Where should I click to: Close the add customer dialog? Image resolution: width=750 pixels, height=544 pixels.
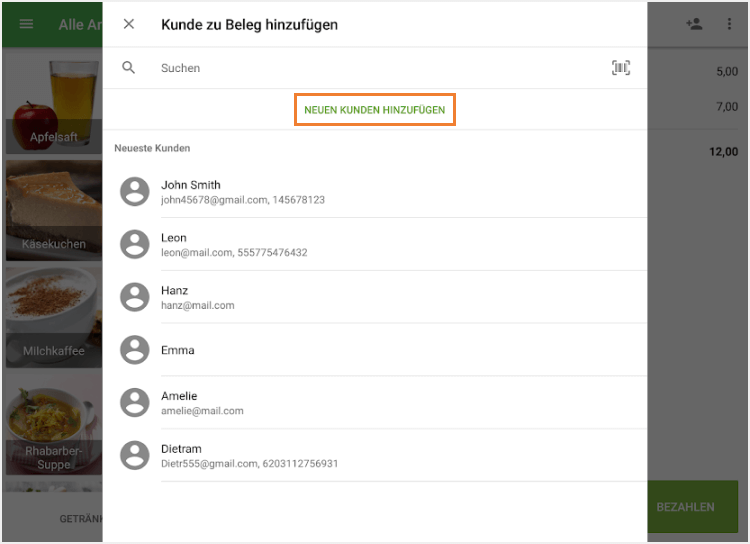(x=129, y=24)
